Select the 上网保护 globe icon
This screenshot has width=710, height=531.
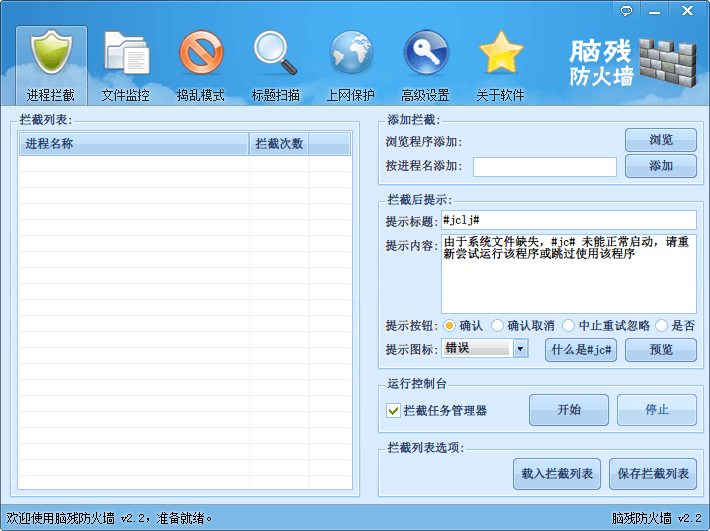click(350, 66)
